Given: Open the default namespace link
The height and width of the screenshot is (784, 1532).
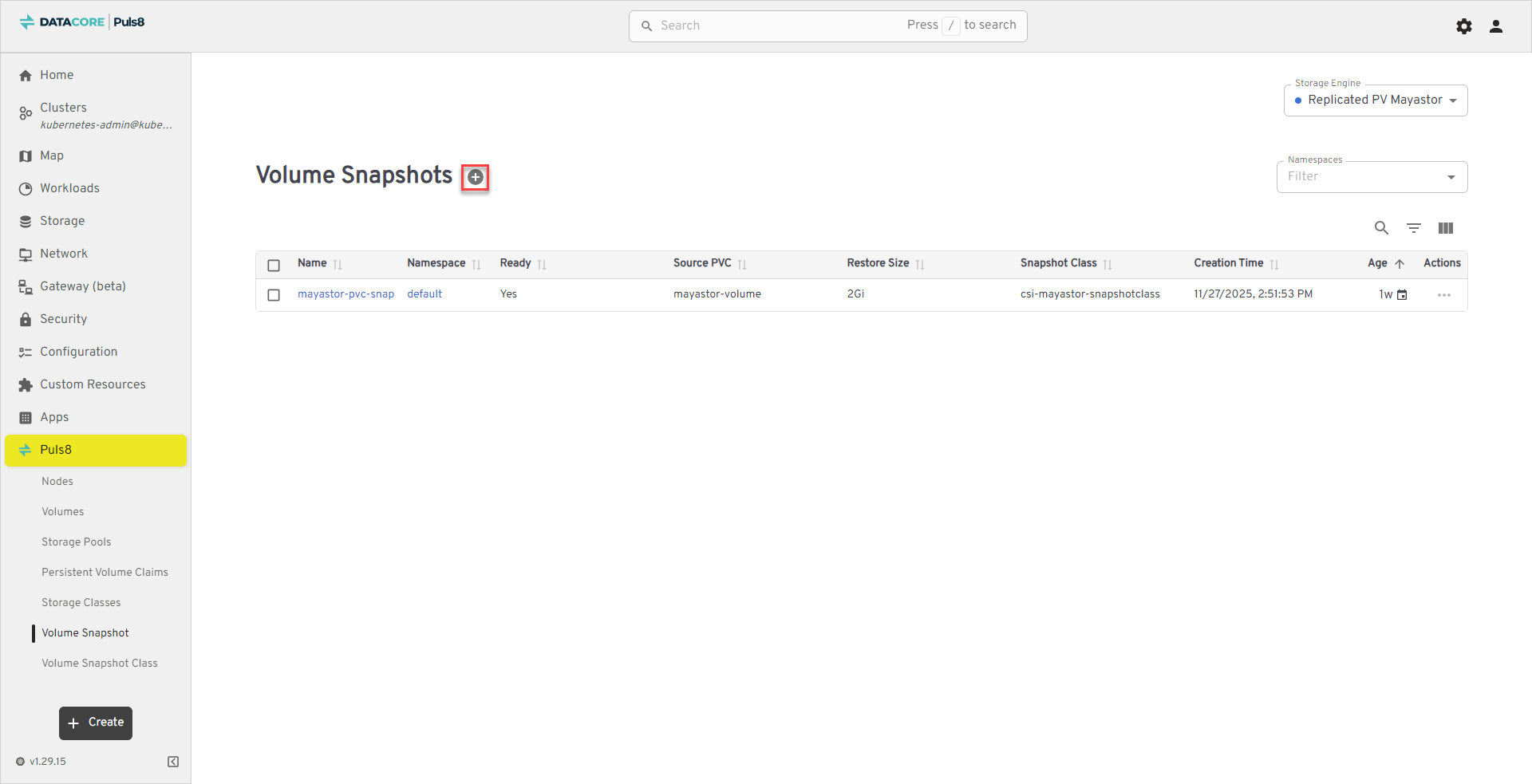Looking at the screenshot, I should [x=424, y=294].
